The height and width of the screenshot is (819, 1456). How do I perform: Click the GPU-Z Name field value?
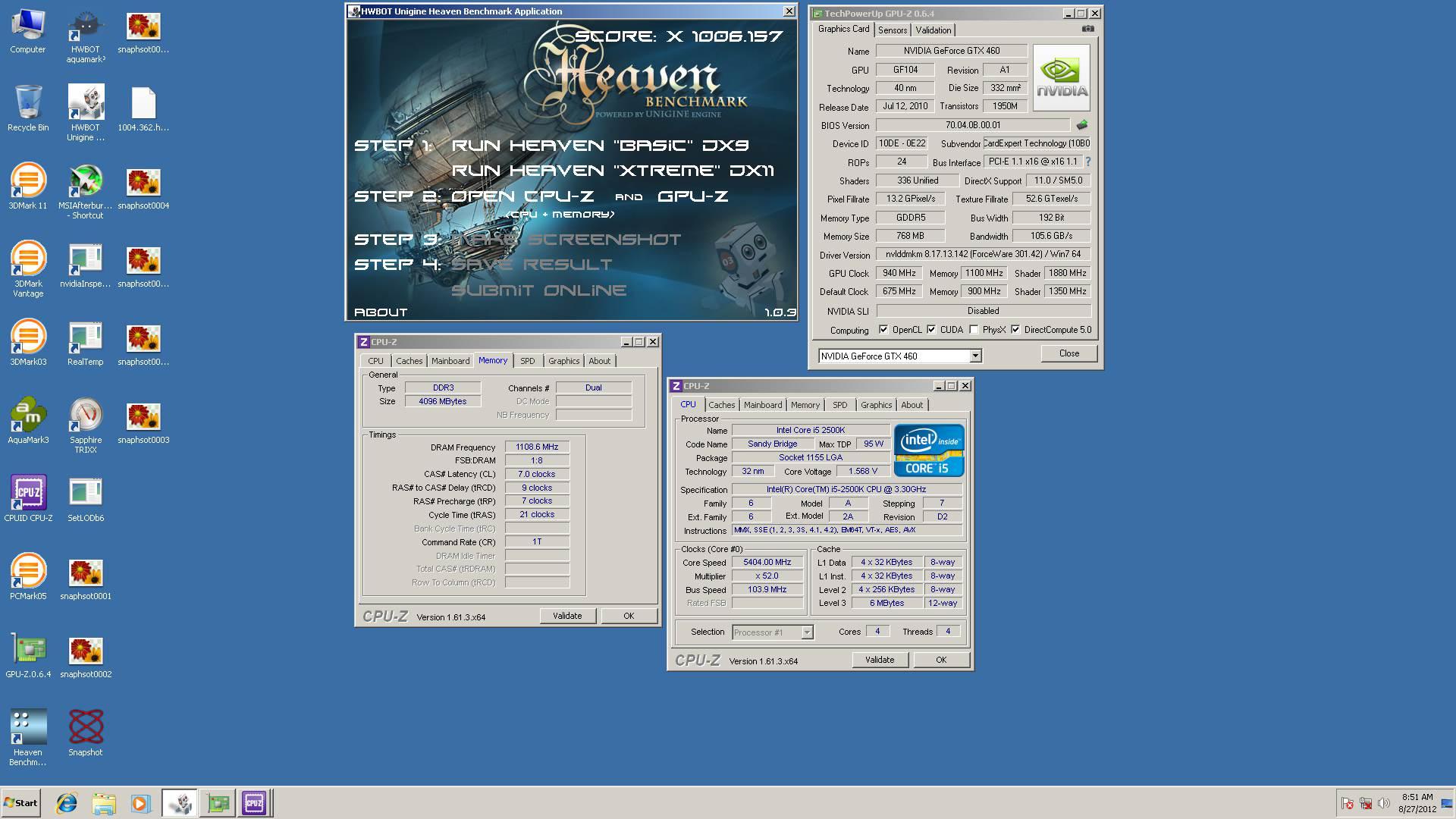coord(952,51)
